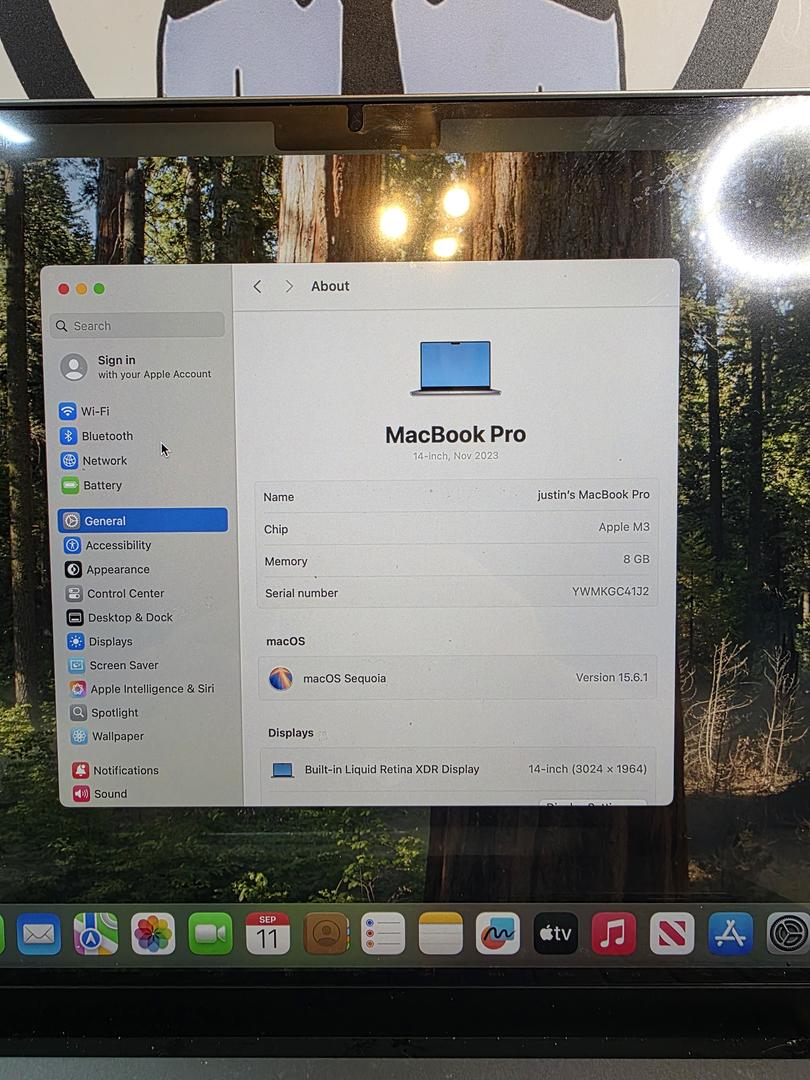Open Reminders from the Dock
Viewport: 810px width, 1080px height.
[383, 934]
